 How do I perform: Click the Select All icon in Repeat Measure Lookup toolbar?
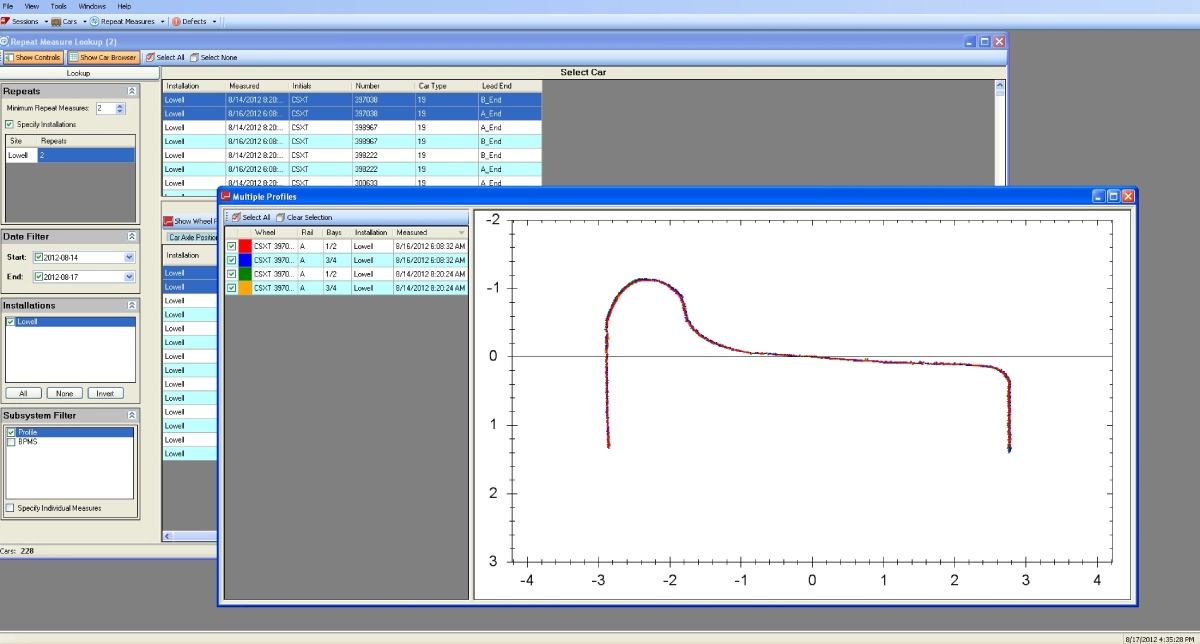point(150,57)
